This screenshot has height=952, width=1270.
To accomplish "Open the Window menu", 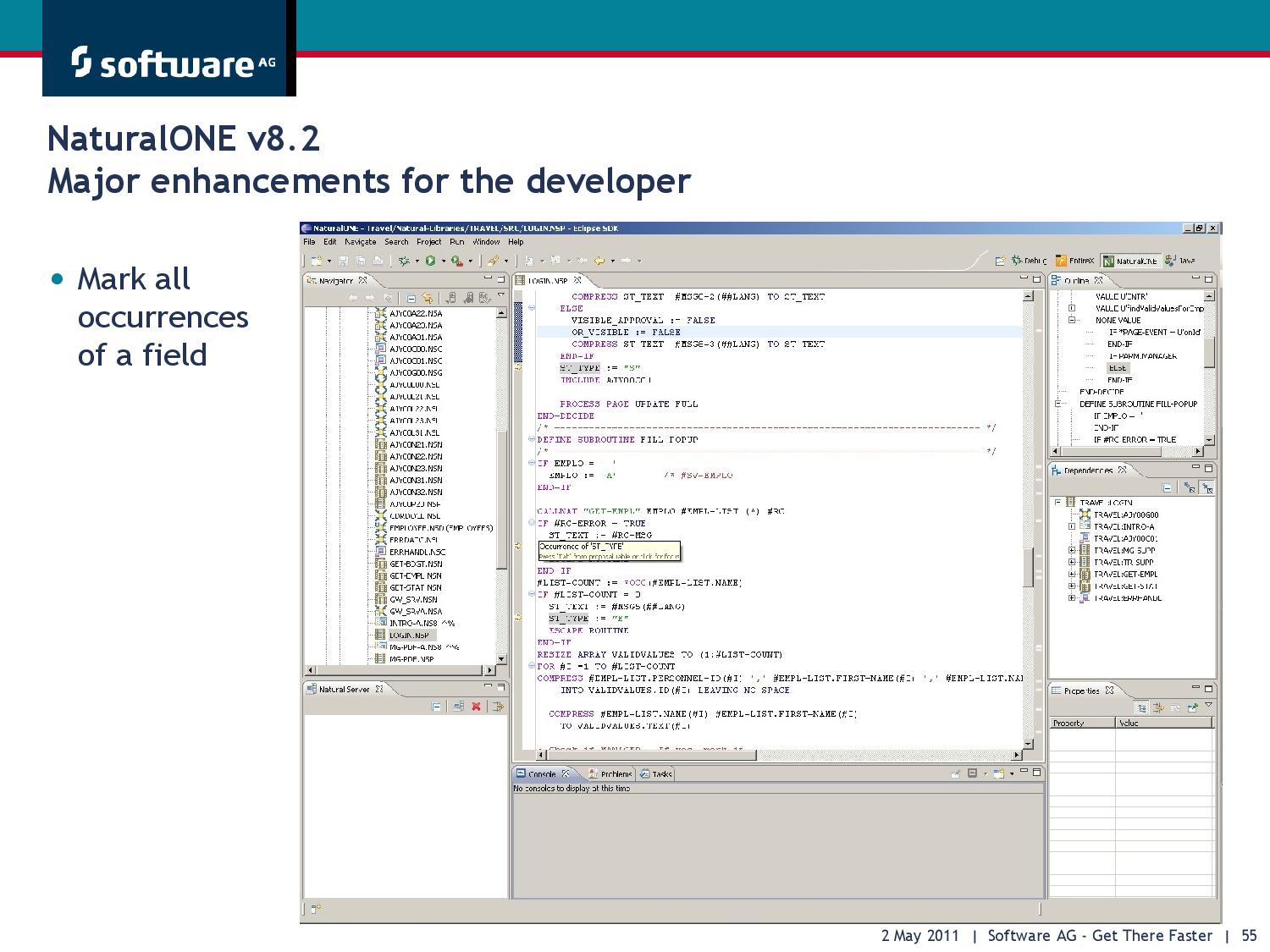I will 486,242.
